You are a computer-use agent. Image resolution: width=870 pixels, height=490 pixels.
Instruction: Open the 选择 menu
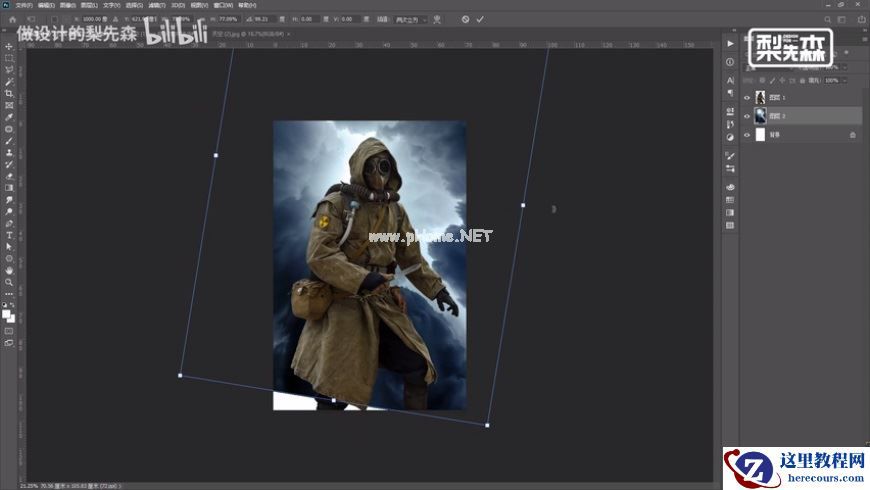pos(134,5)
